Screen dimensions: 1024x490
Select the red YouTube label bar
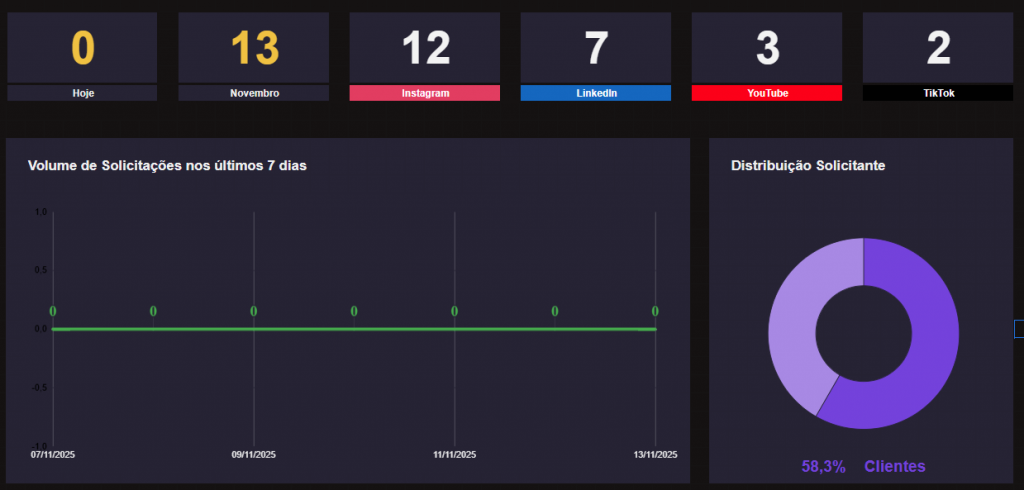[x=766, y=93]
